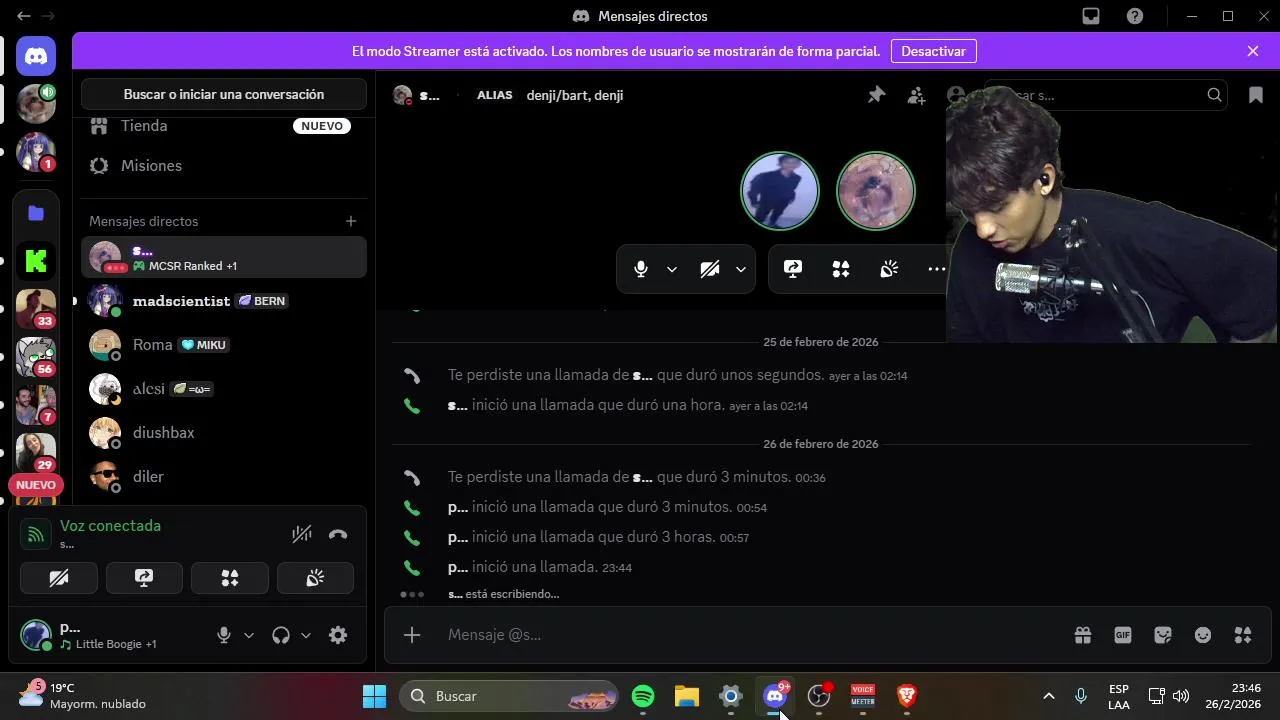
Task: Send a gift from message bar
Action: [1083, 635]
